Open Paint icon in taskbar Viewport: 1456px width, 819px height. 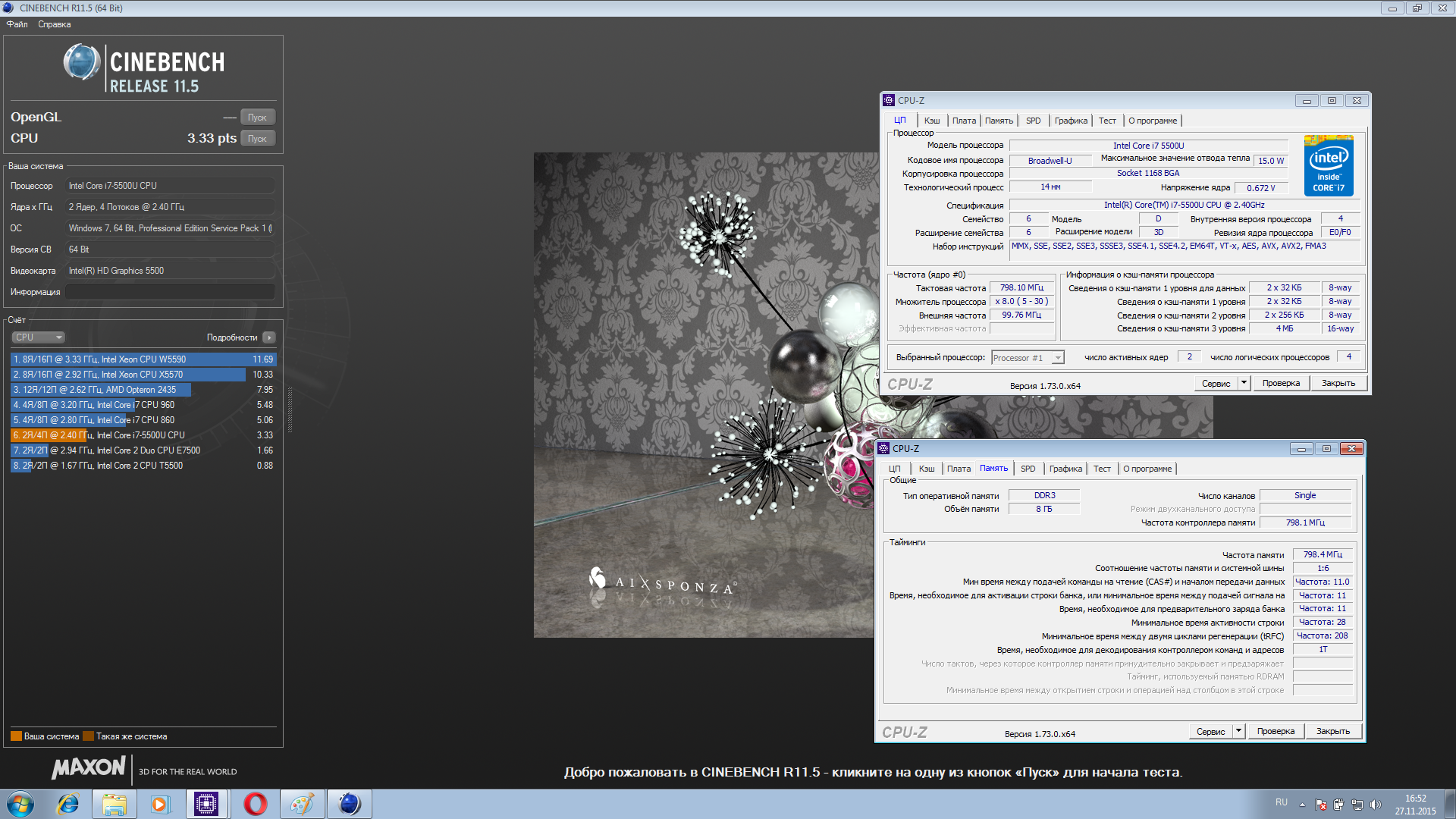point(302,804)
